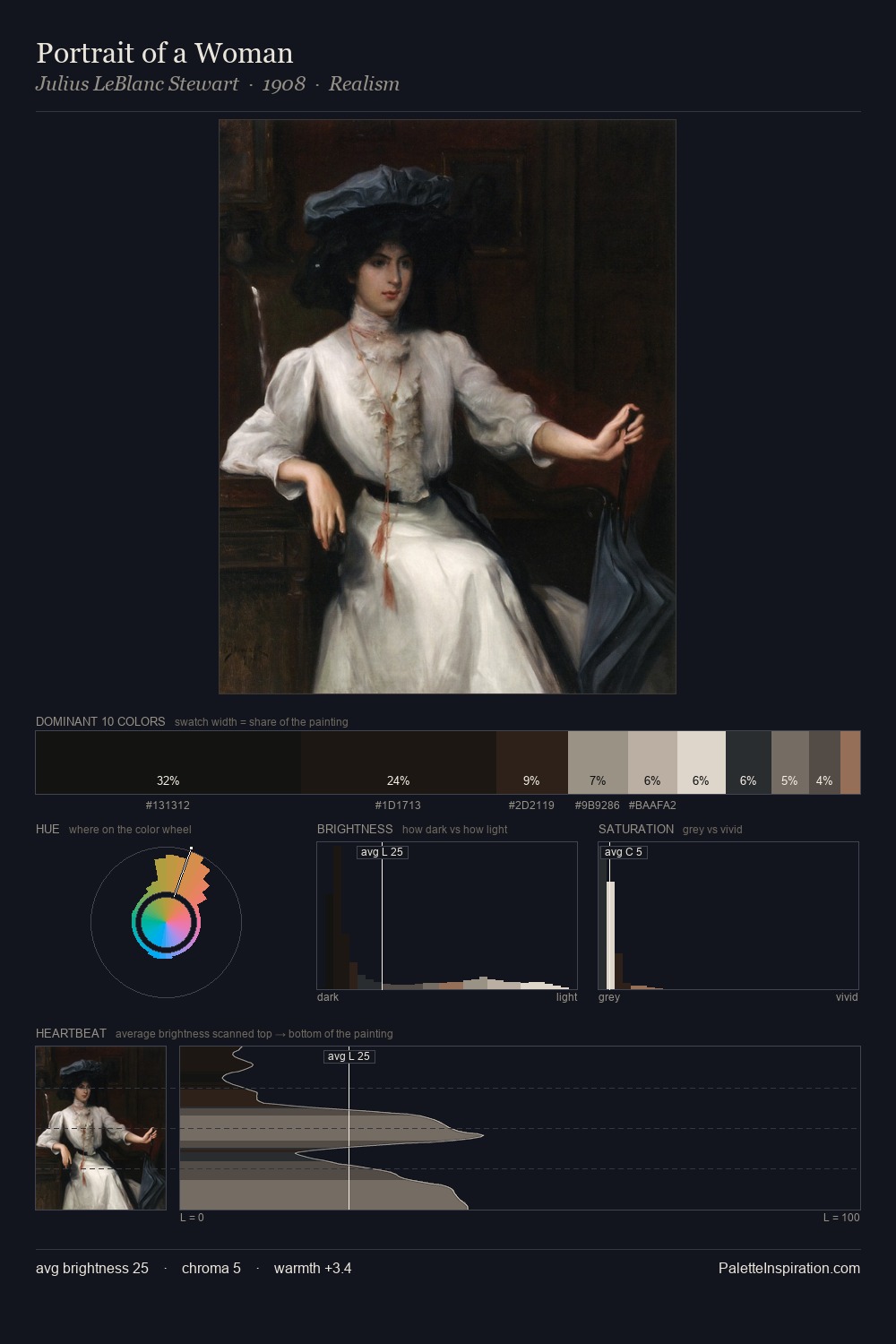This screenshot has width=896, height=1344.
Task: Click the footer text 'chroma 5'
Action: coord(211,1268)
